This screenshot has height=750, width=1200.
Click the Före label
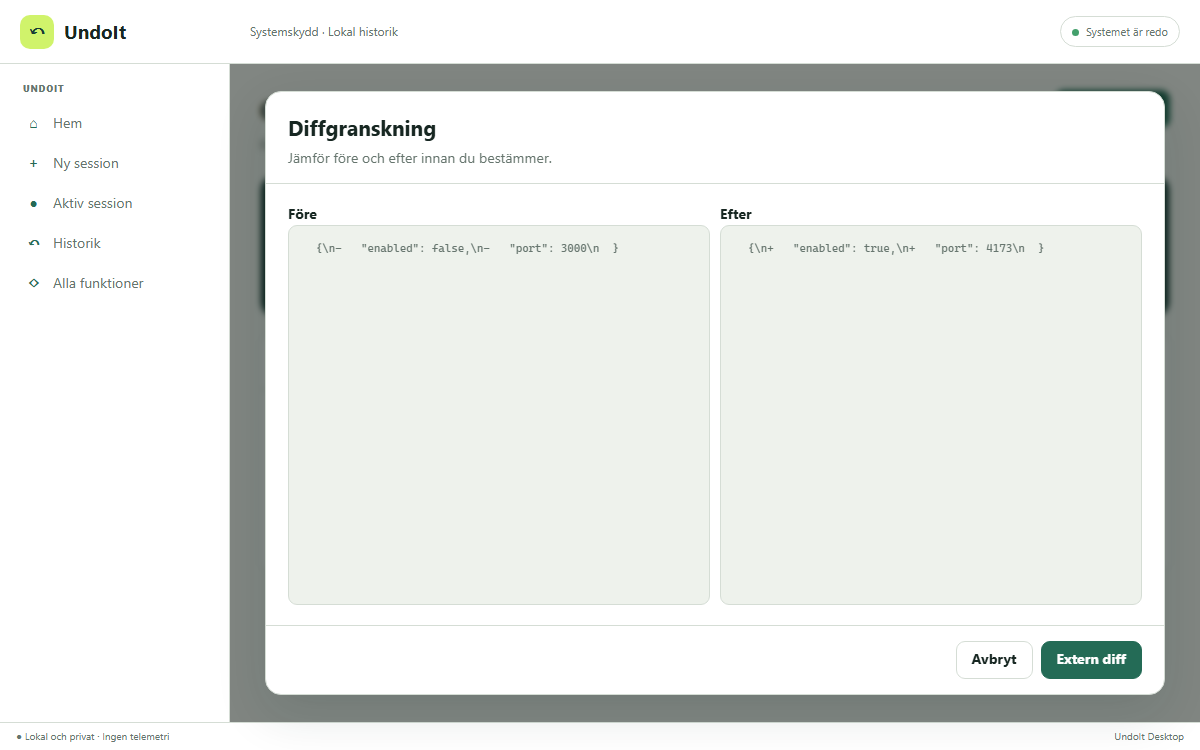303,214
